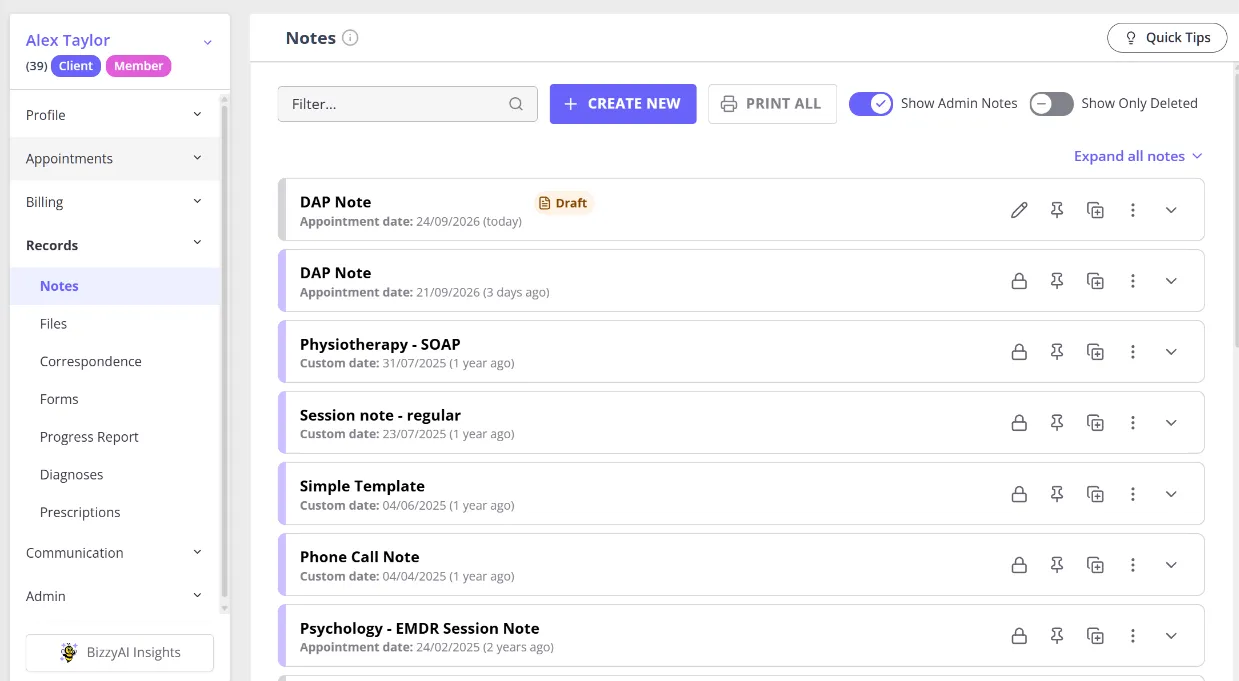This screenshot has height=681, width=1239.
Task: Open Quick Tips
Action: (x=1167, y=38)
